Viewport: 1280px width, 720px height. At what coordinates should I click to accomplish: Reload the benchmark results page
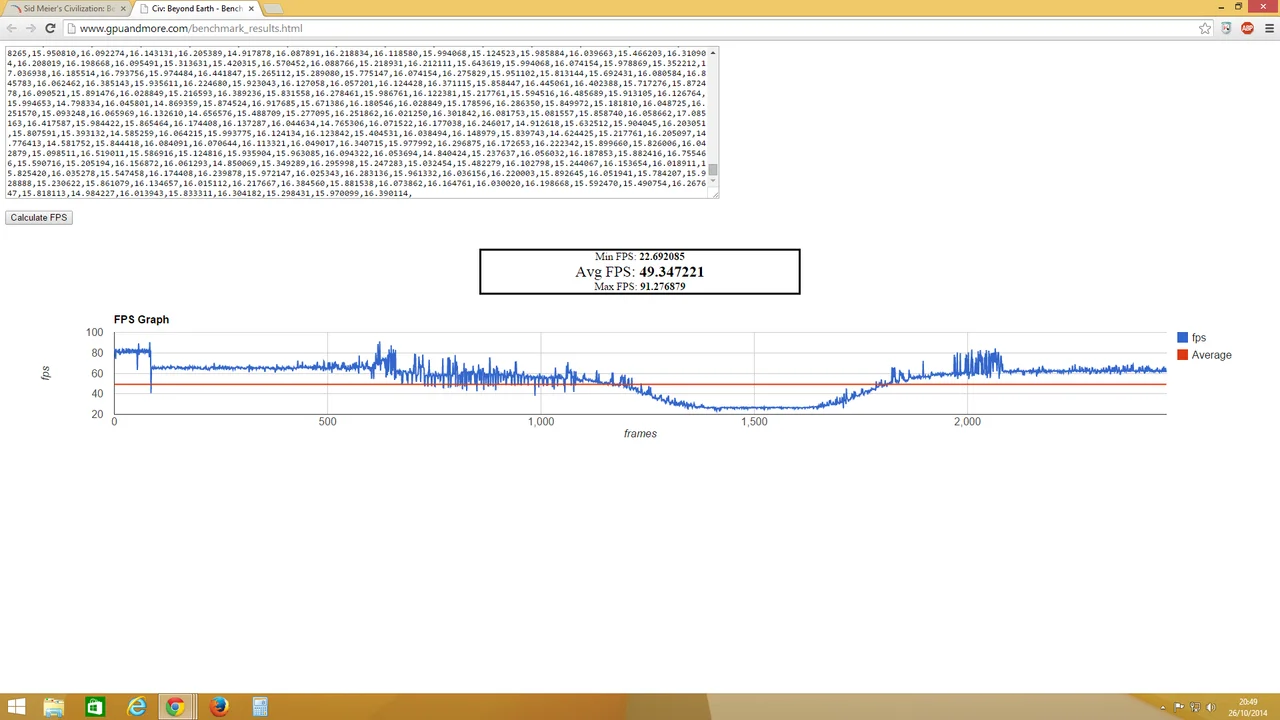point(50,28)
